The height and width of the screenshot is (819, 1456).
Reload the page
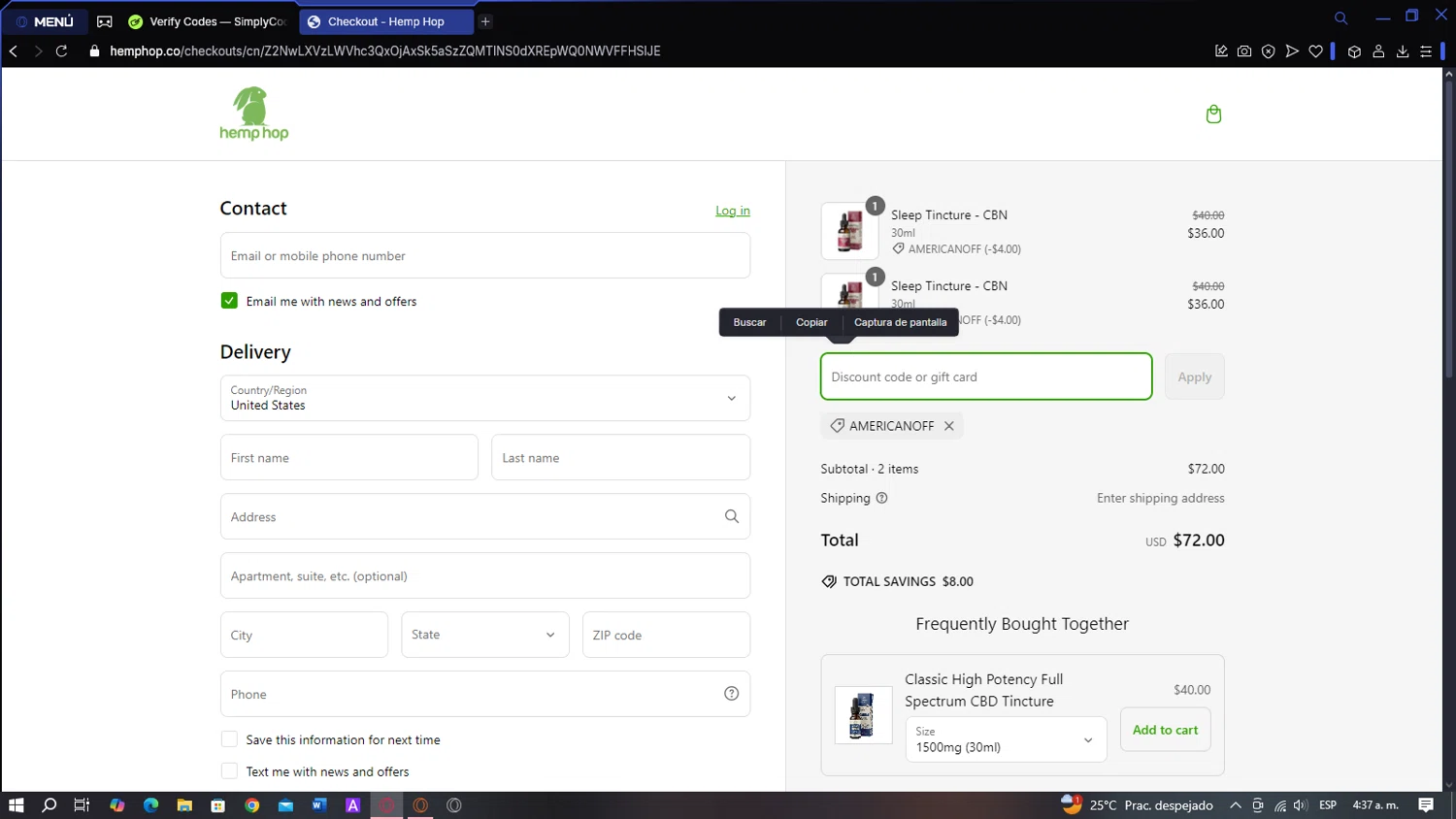point(61,51)
